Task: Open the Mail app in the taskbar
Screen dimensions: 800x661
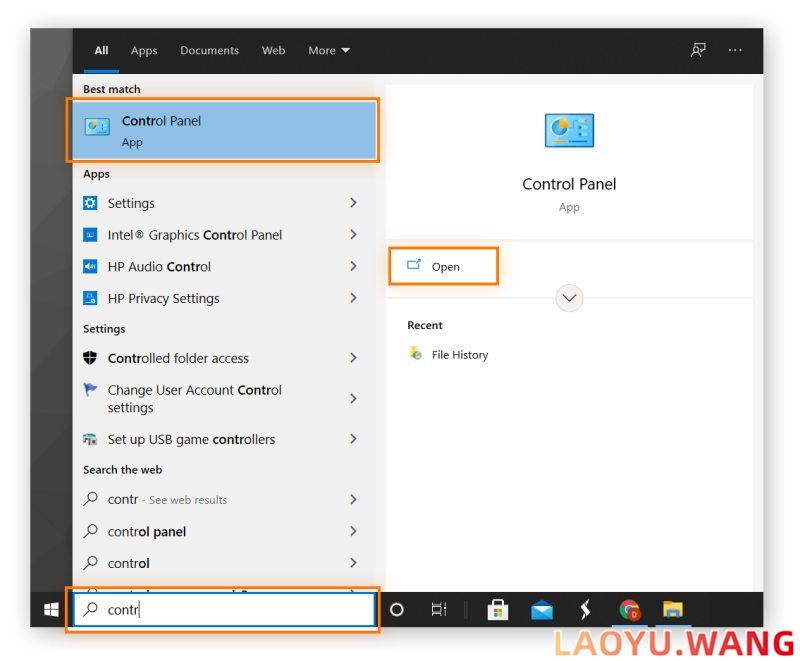Action: tap(542, 610)
